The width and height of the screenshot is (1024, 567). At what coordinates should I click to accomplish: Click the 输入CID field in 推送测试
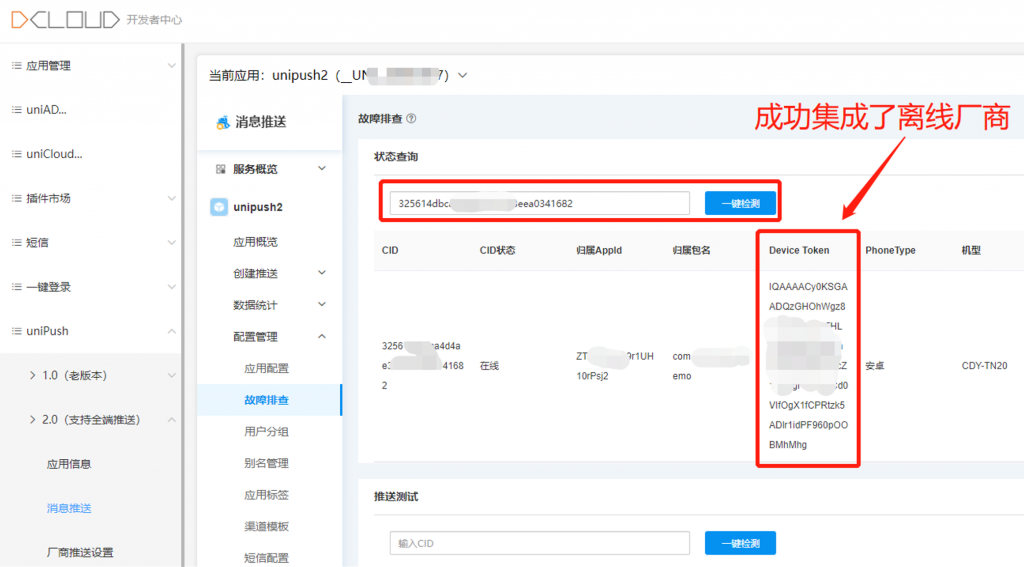pyautogui.click(x=539, y=543)
